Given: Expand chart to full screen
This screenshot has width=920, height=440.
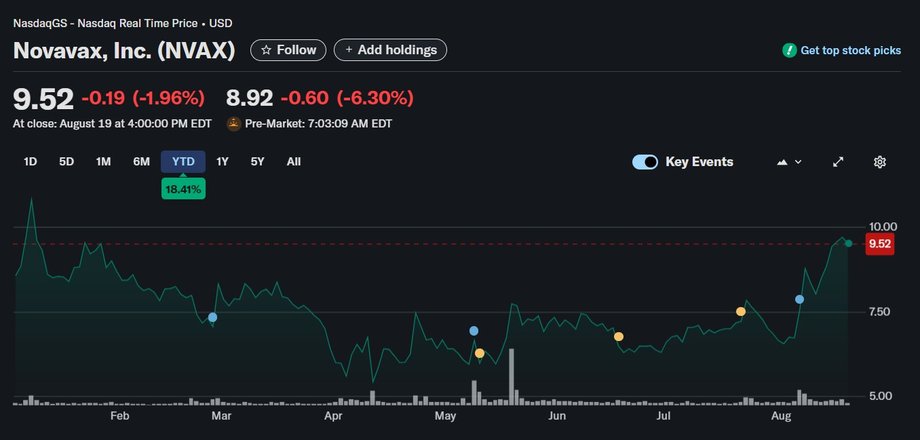Looking at the screenshot, I should coord(838,163).
